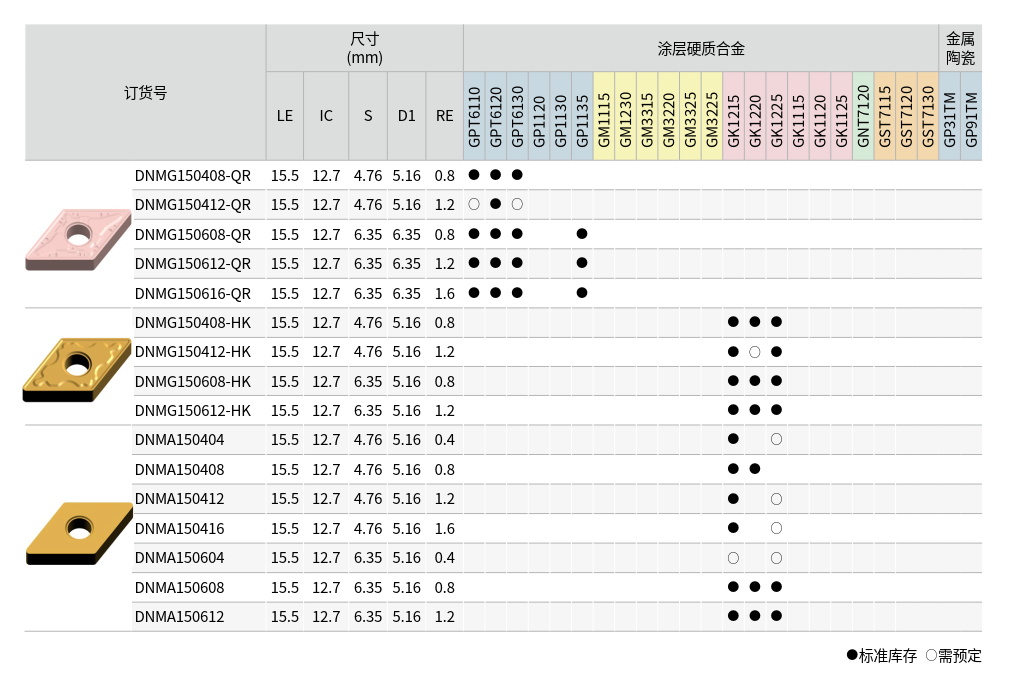Click the GPT6110 grade column header
This screenshot has width=1010, height=675.
(474, 116)
